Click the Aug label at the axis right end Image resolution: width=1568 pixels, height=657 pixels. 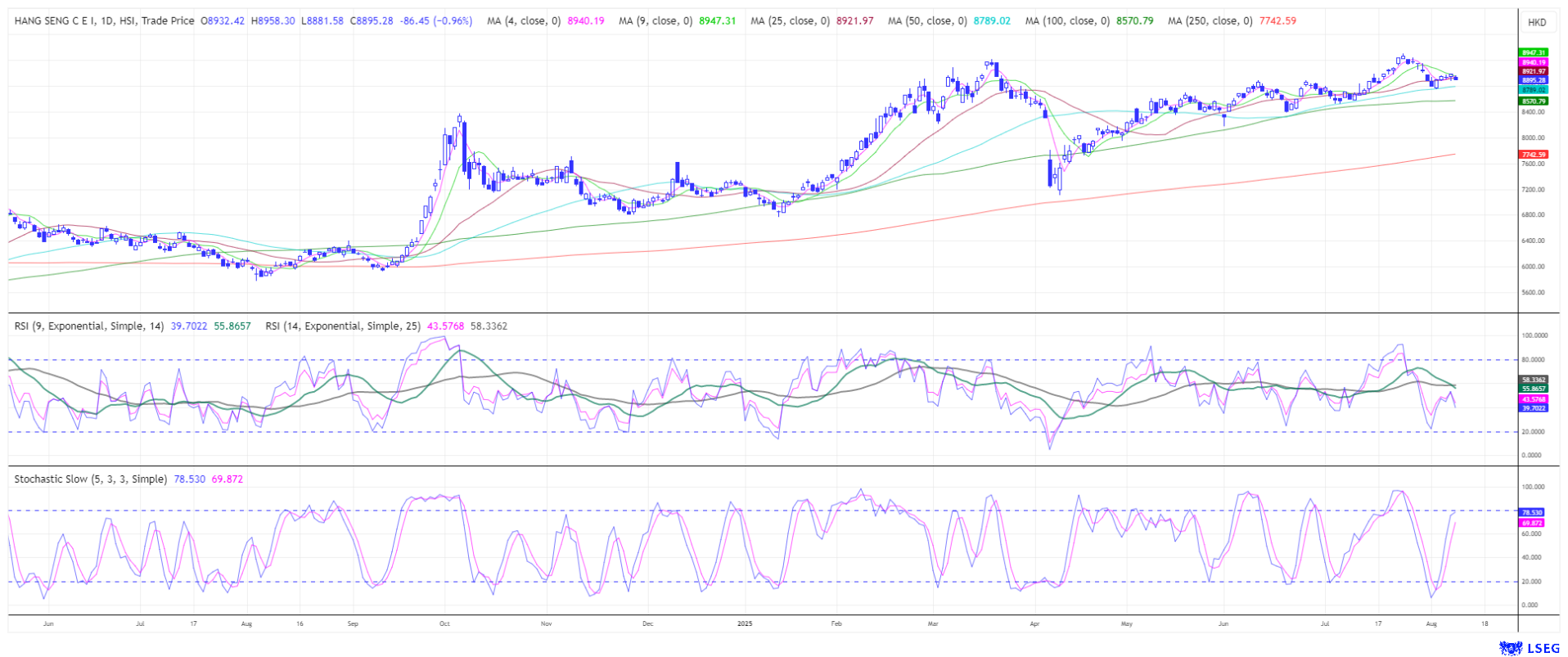pyautogui.click(x=1431, y=623)
